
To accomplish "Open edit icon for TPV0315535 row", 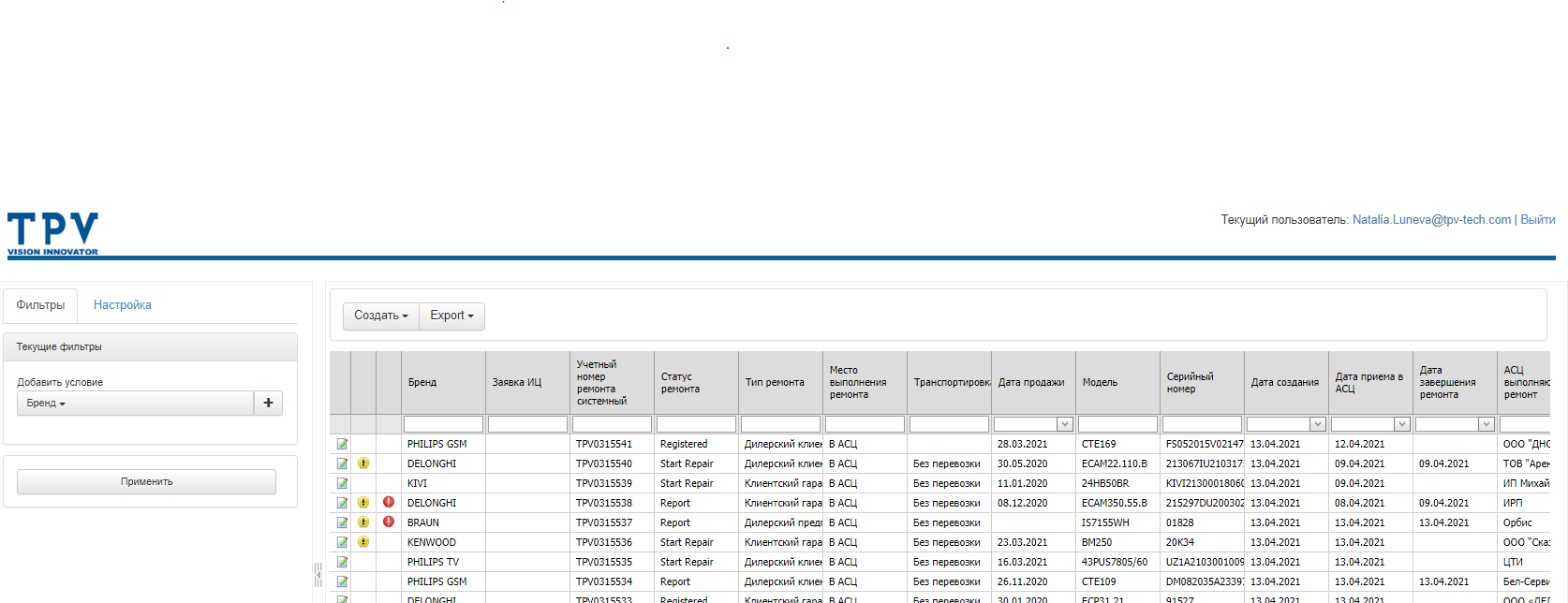I will pyautogui.click(x=342, y=562).
